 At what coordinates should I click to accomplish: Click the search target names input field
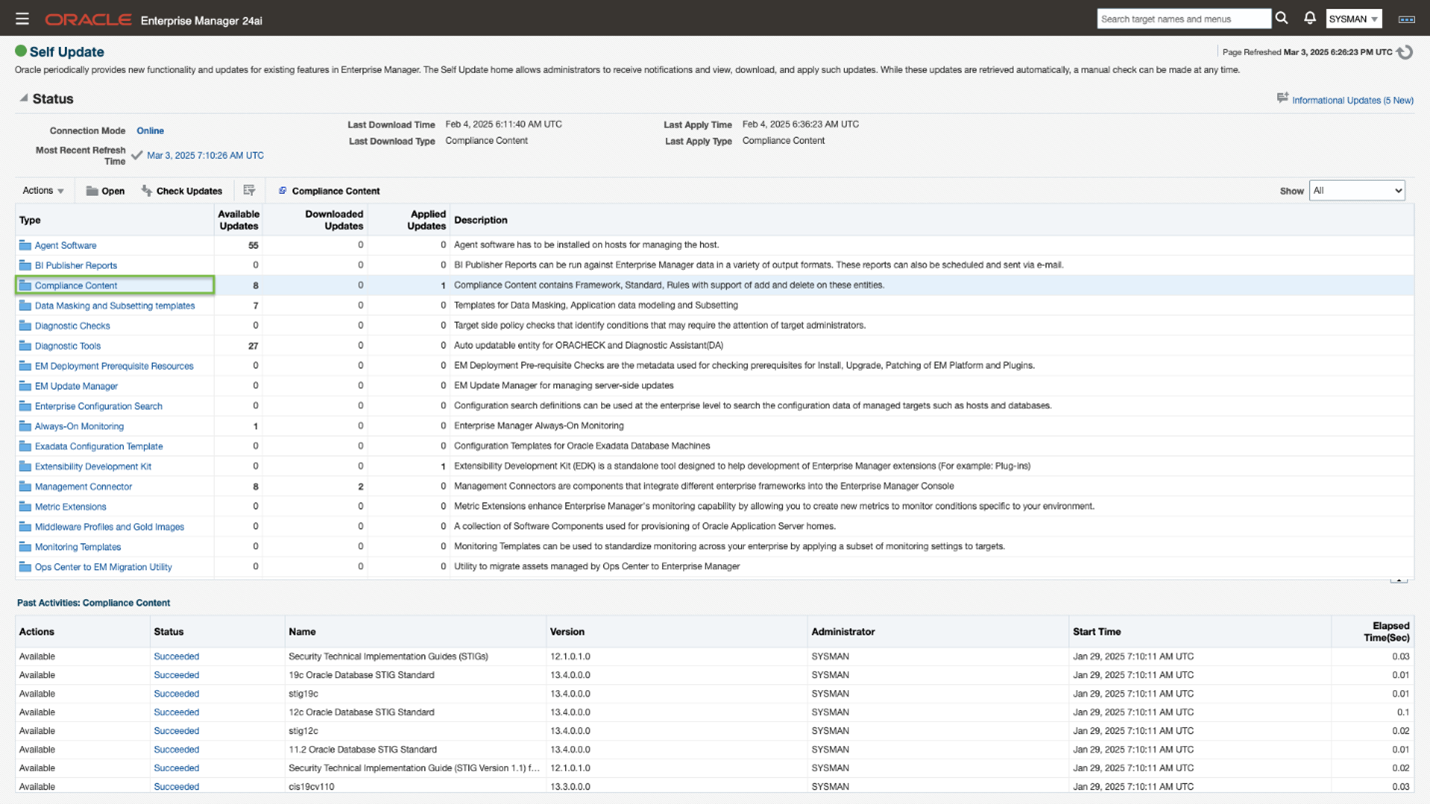[1183, 19]
